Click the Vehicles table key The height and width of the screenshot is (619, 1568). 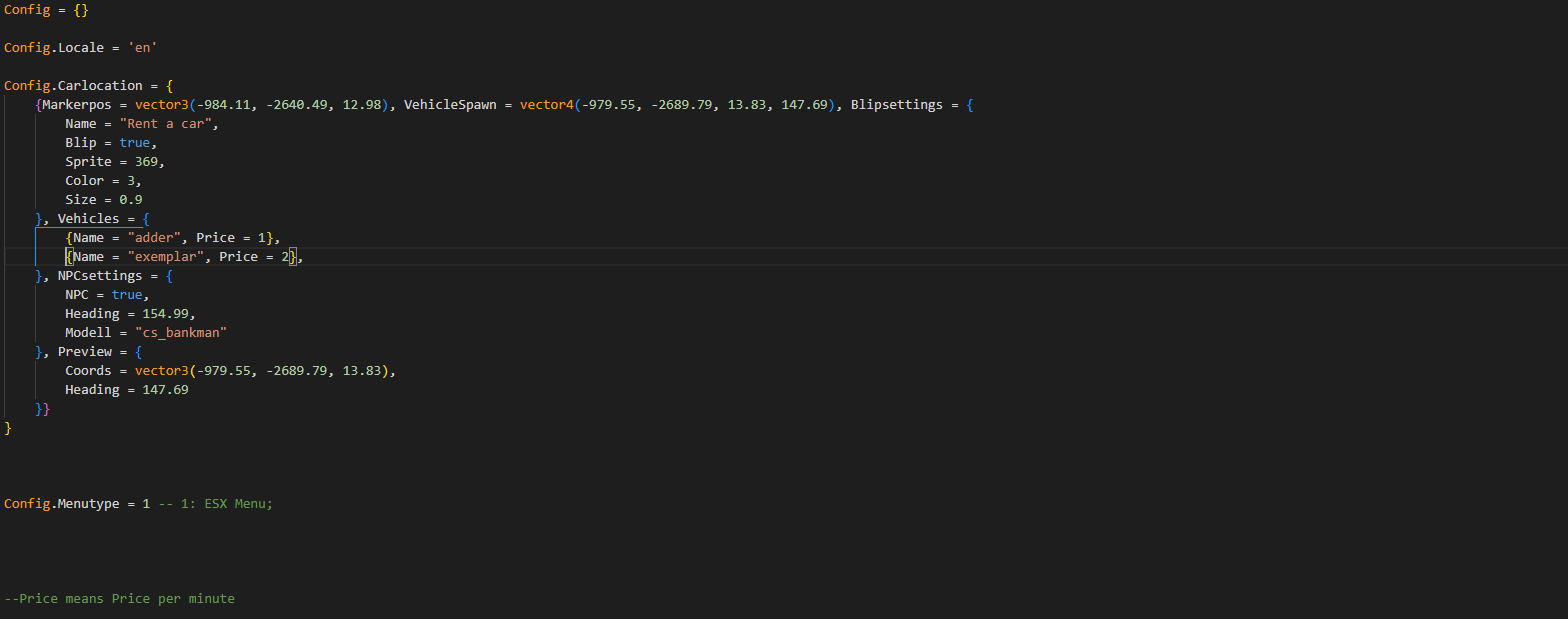(89, 219)
